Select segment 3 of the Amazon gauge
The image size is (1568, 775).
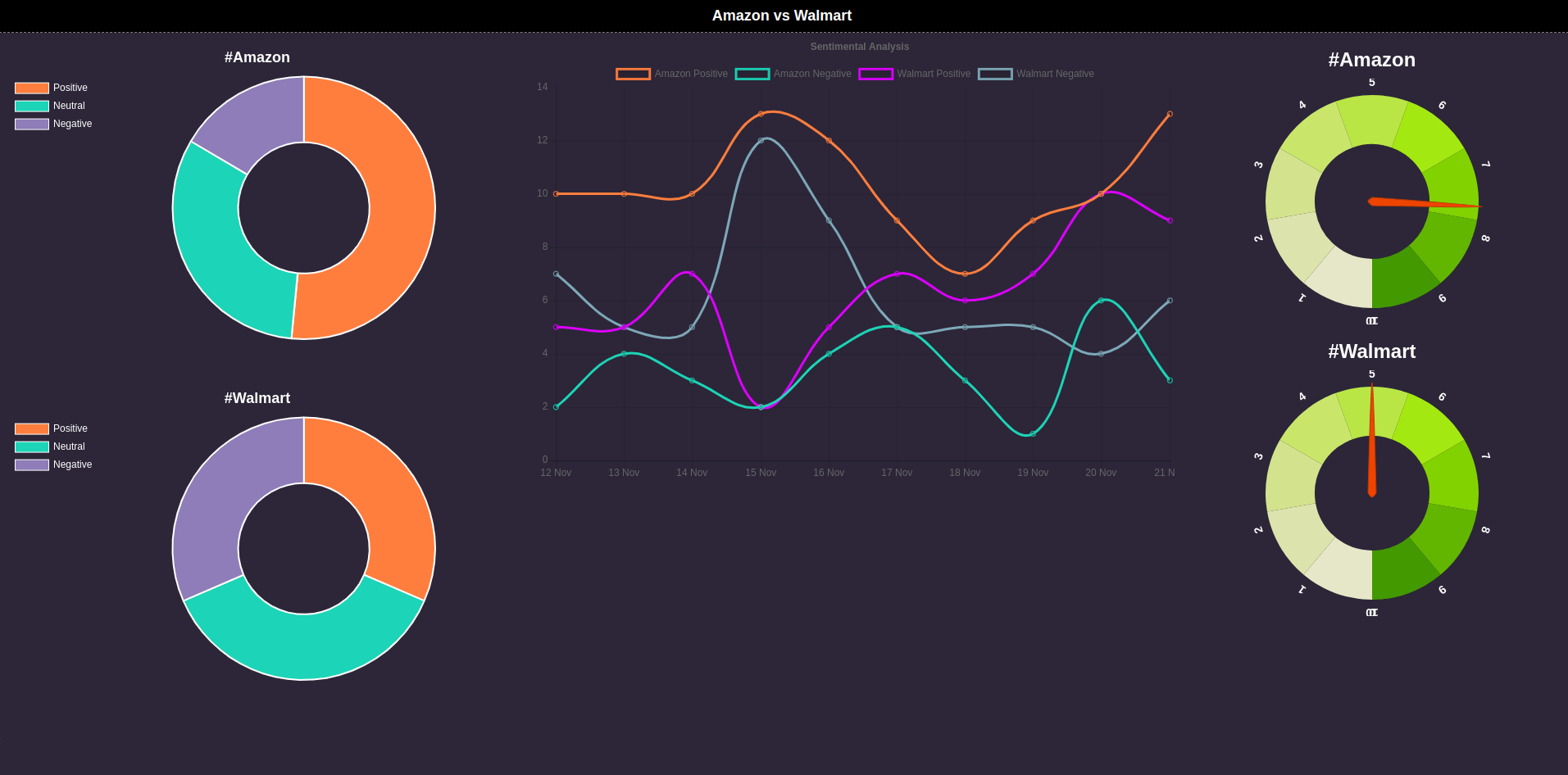(1293, 185)
